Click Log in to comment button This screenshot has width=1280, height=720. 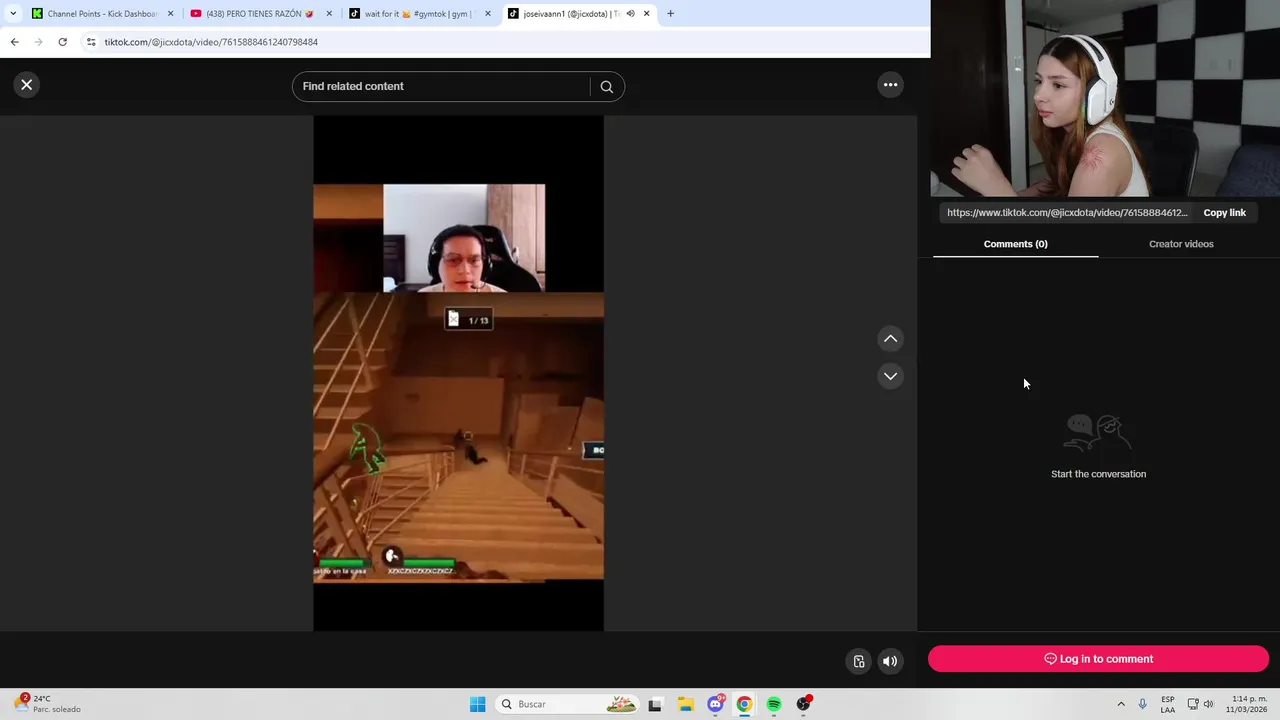(x=1098, y=659)
